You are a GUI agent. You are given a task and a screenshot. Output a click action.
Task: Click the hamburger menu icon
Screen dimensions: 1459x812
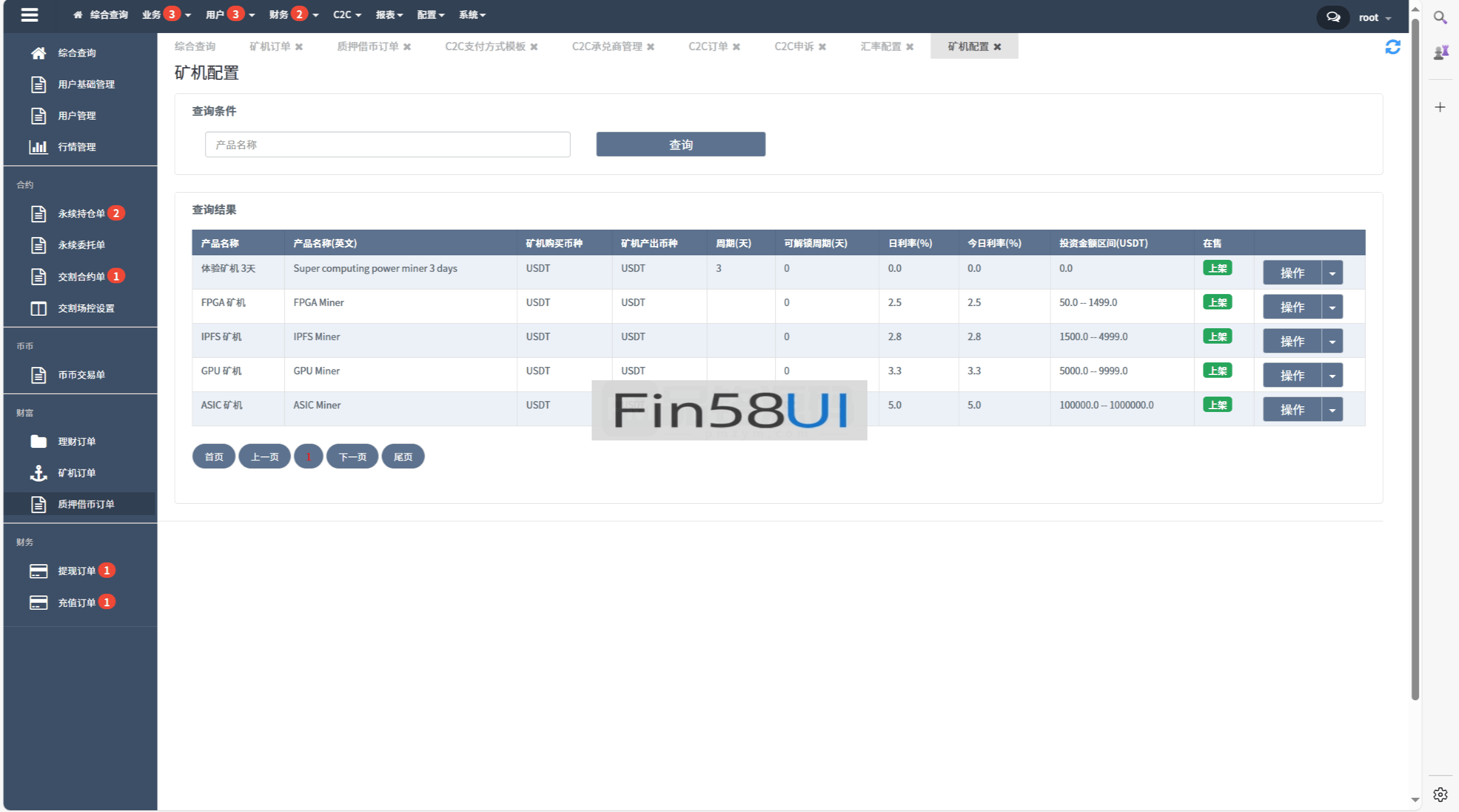click(x=29, y=15)
